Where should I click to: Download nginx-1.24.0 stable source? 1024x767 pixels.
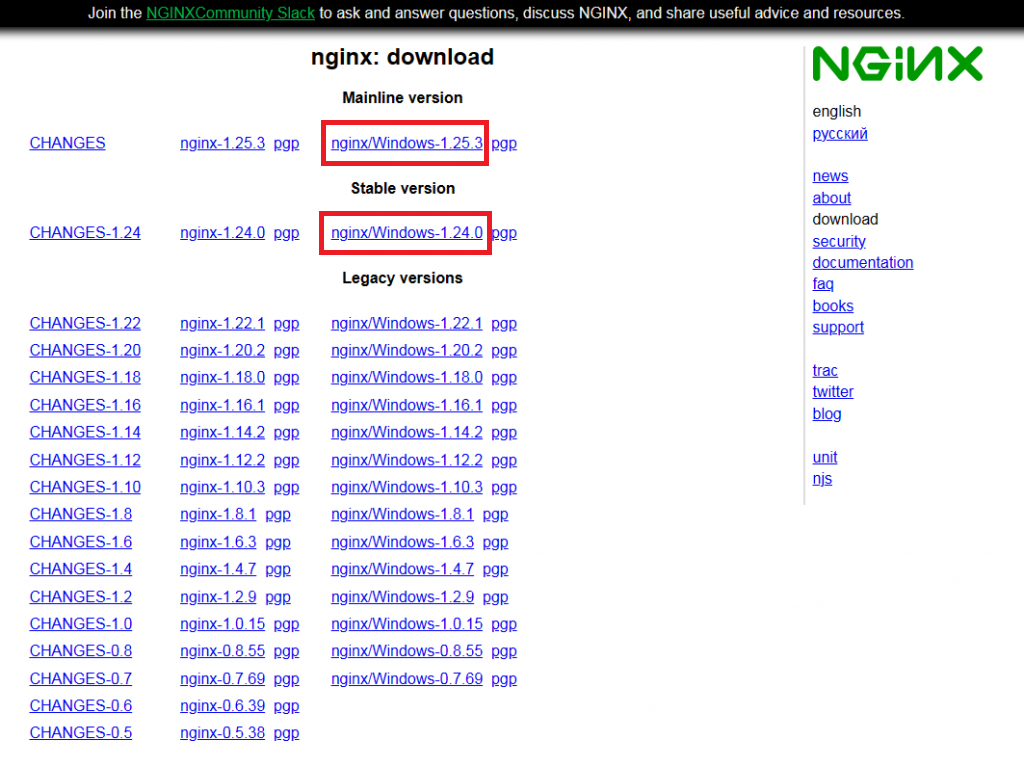click(223, 233)
